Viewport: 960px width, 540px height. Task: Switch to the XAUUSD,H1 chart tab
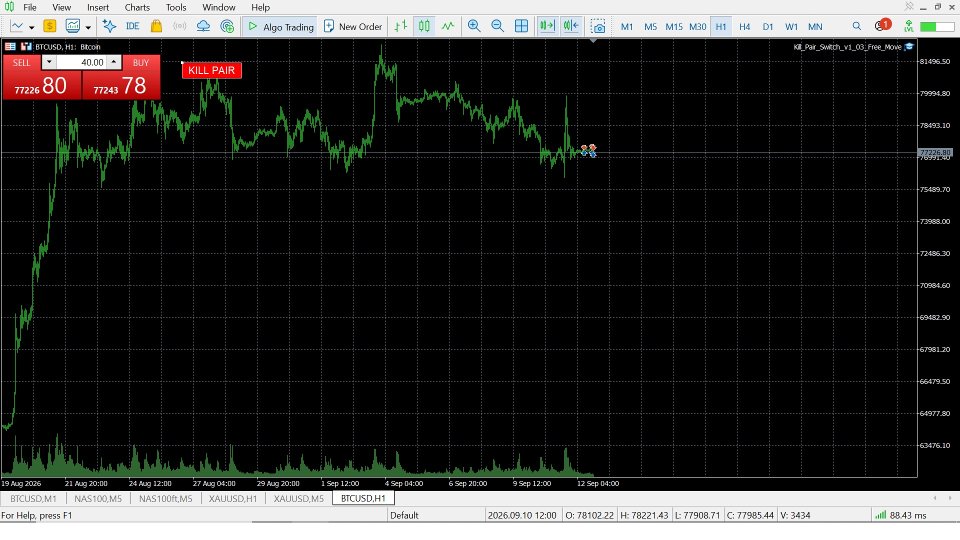click(233, 498)
